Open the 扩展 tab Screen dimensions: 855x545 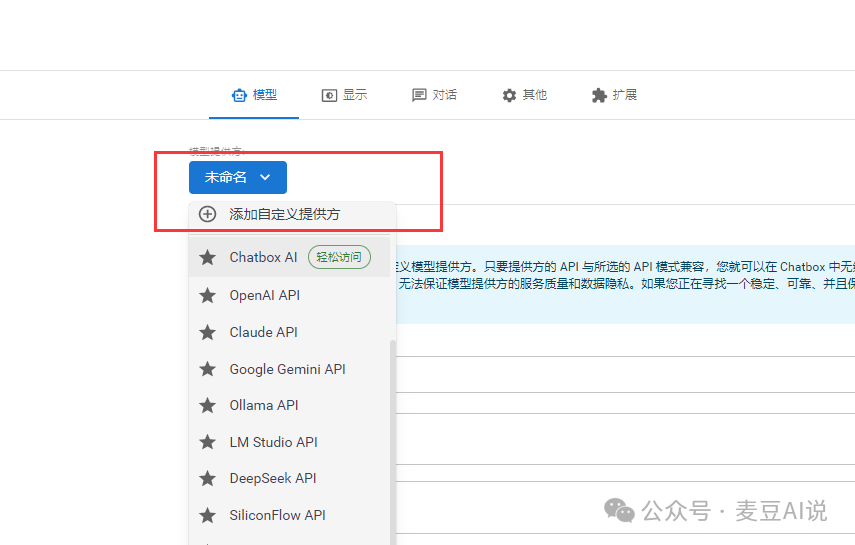pos(614,95)
